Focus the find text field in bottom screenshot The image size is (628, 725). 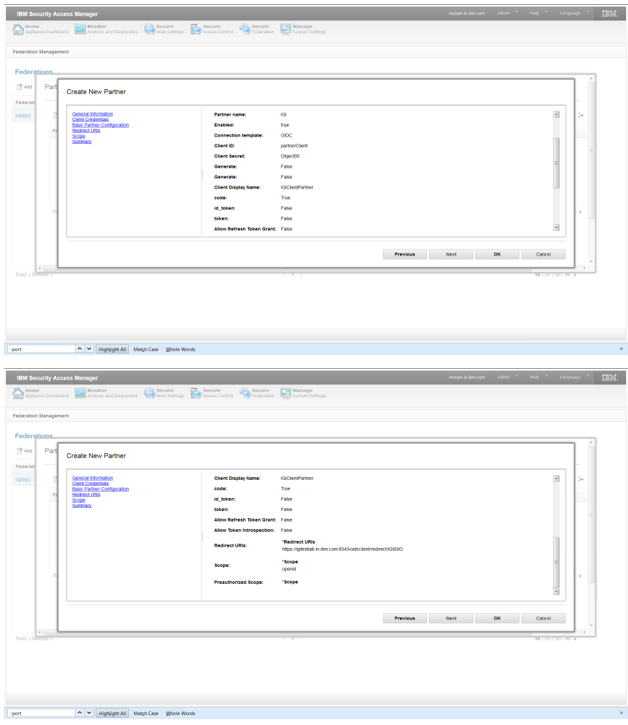click(42, 713)
